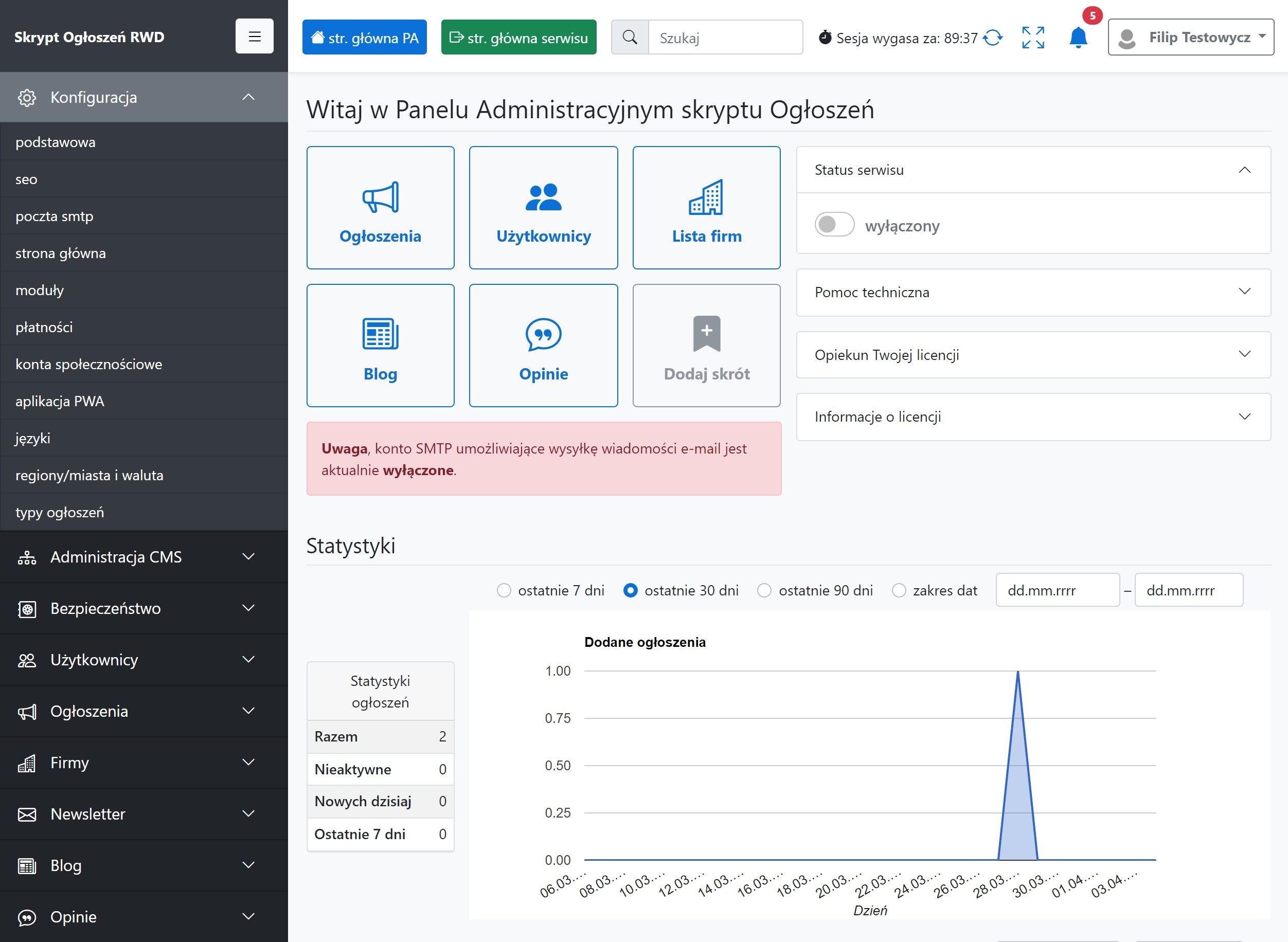Toggle the service status switch on
This screenshot has height=942, width=1288.
[834, 225]
